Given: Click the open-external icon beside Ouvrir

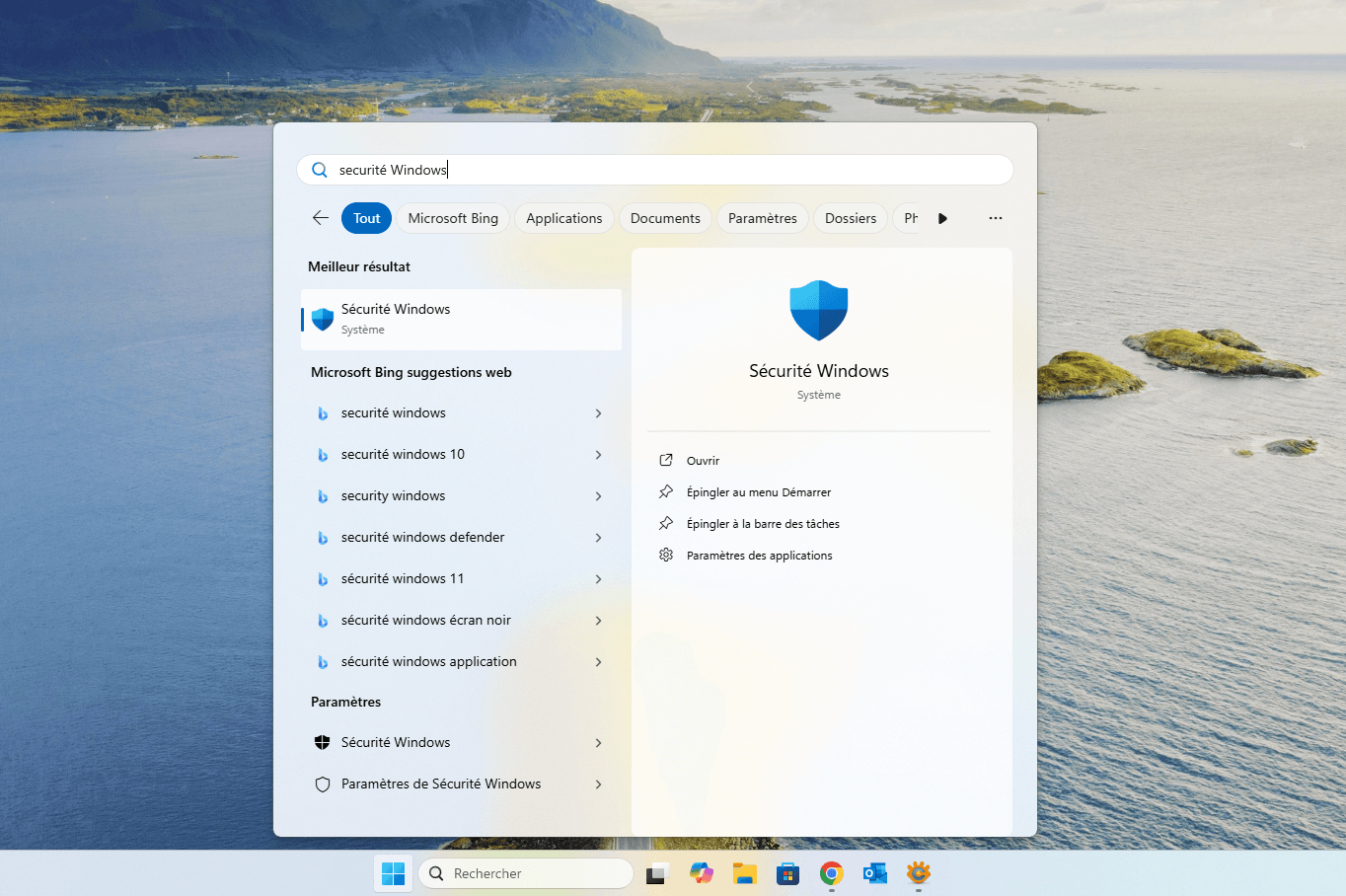Looking at the screenshot, I should click(x=666, y=460).
